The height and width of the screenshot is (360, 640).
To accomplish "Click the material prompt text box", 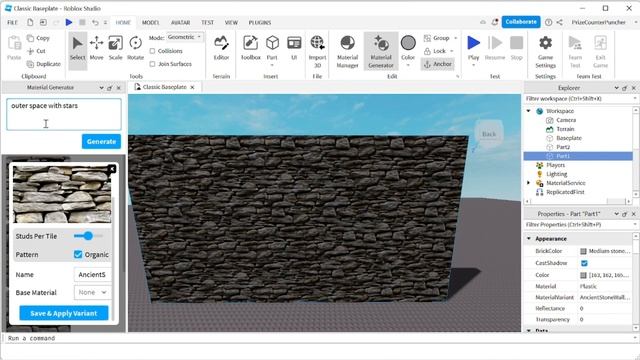I will pos(64,114).
